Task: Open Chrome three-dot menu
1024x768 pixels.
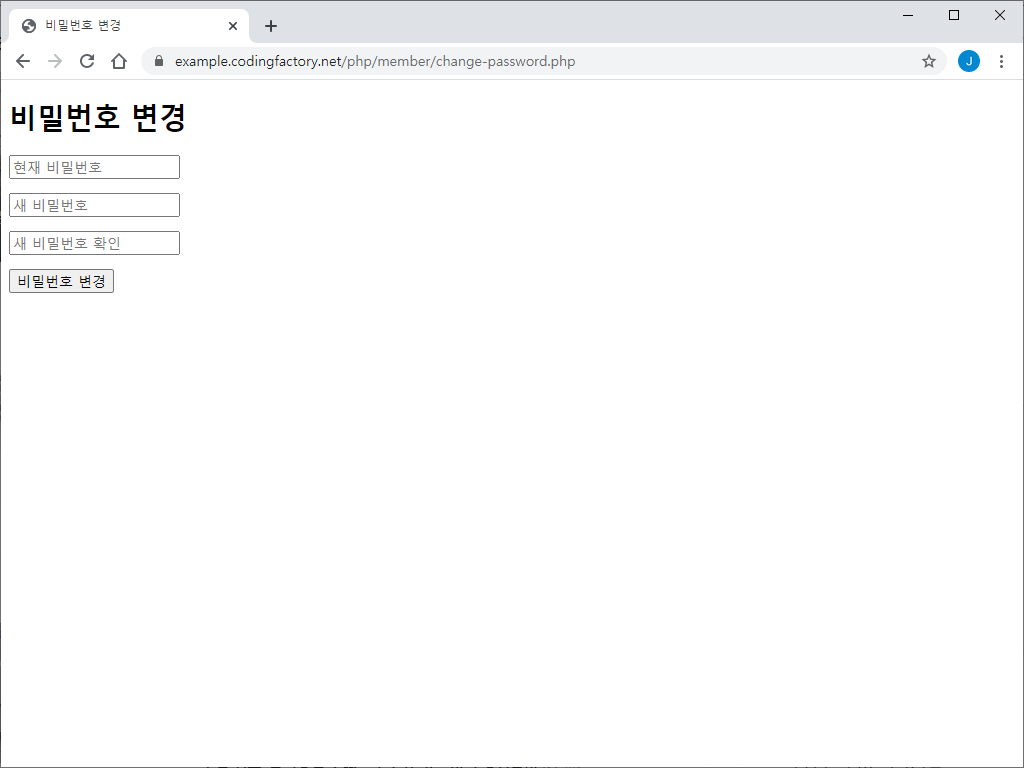Action: pos(1001,61)
